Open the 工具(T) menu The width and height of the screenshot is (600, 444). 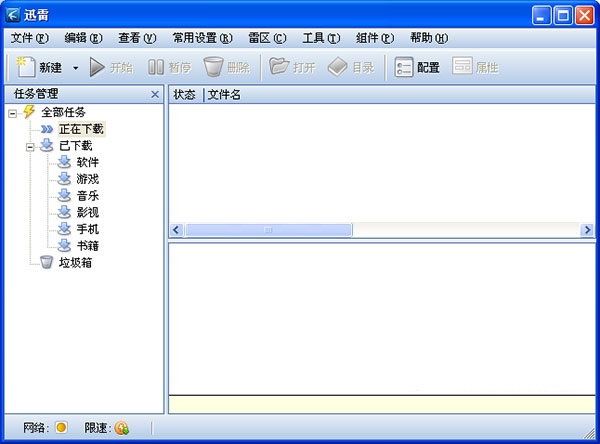pyautogui.click(x=321, y=38)
